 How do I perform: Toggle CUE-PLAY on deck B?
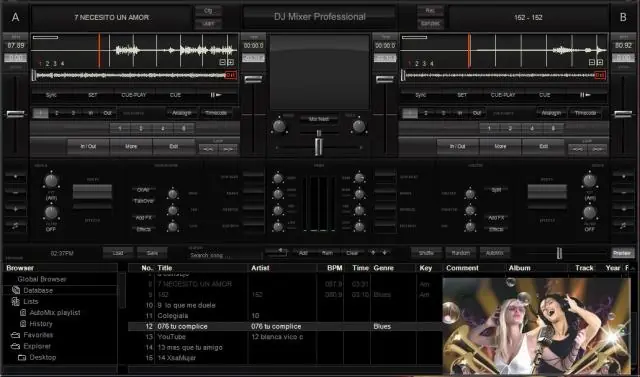[503, 95]
